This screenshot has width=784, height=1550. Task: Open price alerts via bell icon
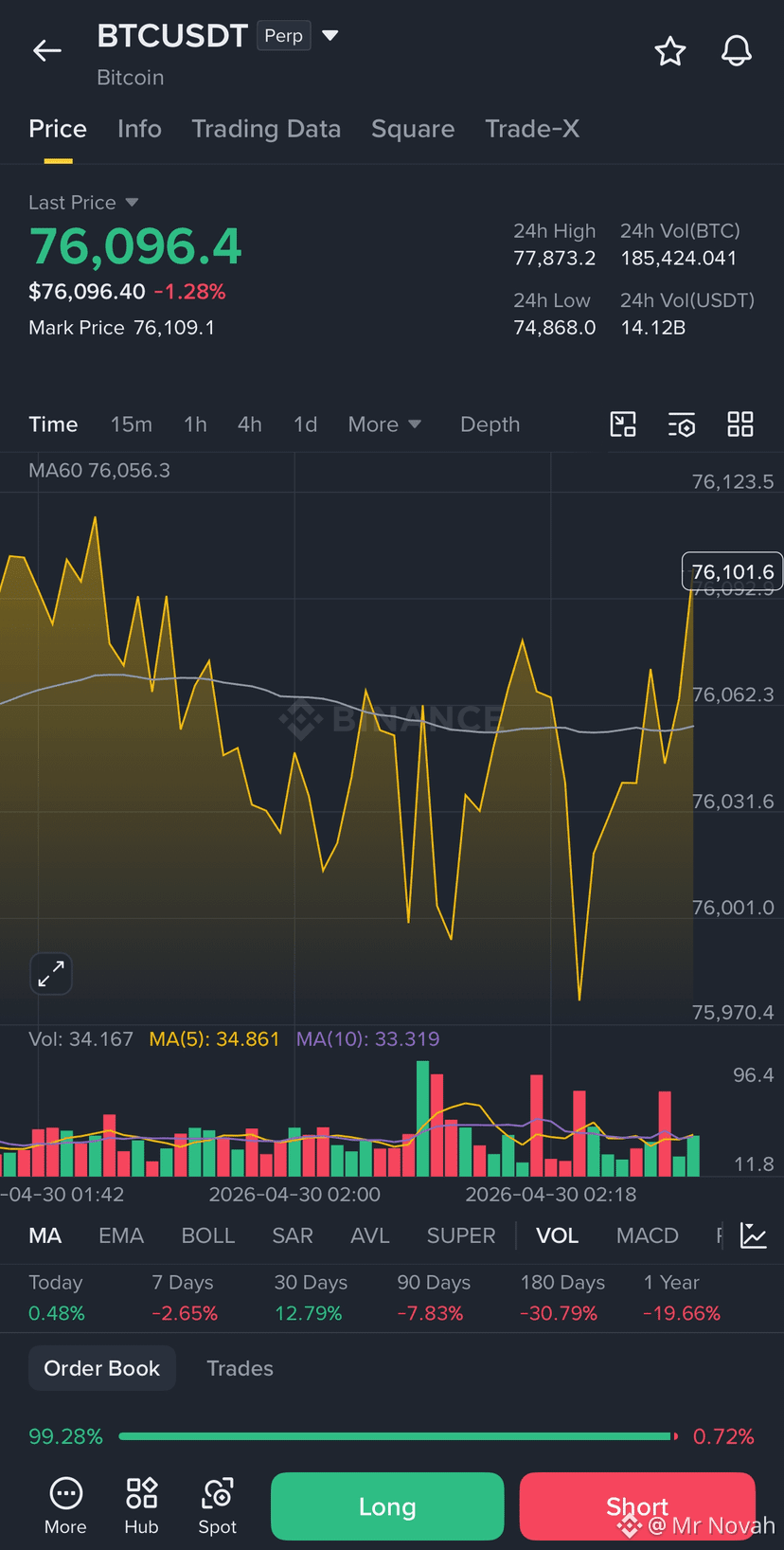[x=737, y=51]
